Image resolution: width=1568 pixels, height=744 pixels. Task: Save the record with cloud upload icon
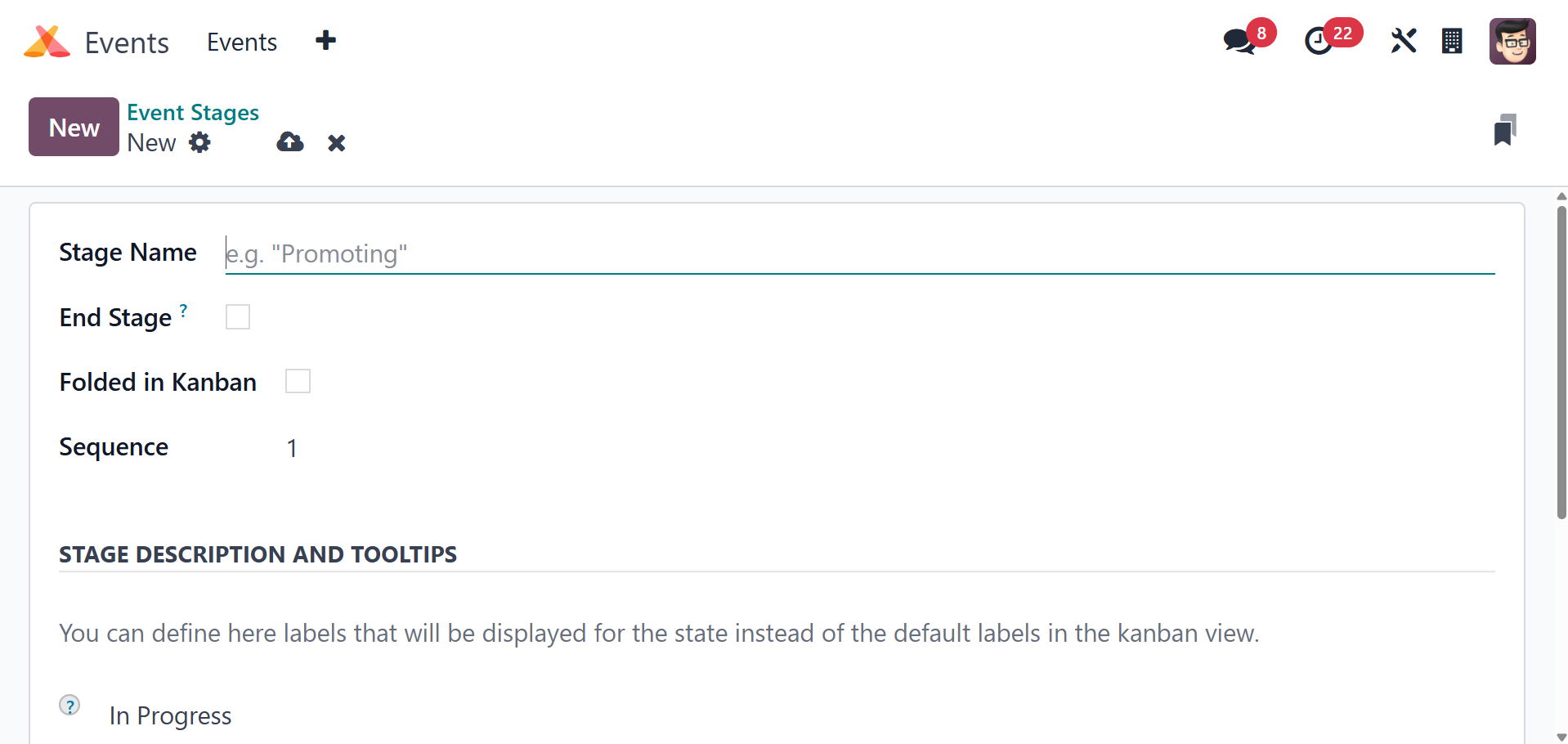pos(290,142)
